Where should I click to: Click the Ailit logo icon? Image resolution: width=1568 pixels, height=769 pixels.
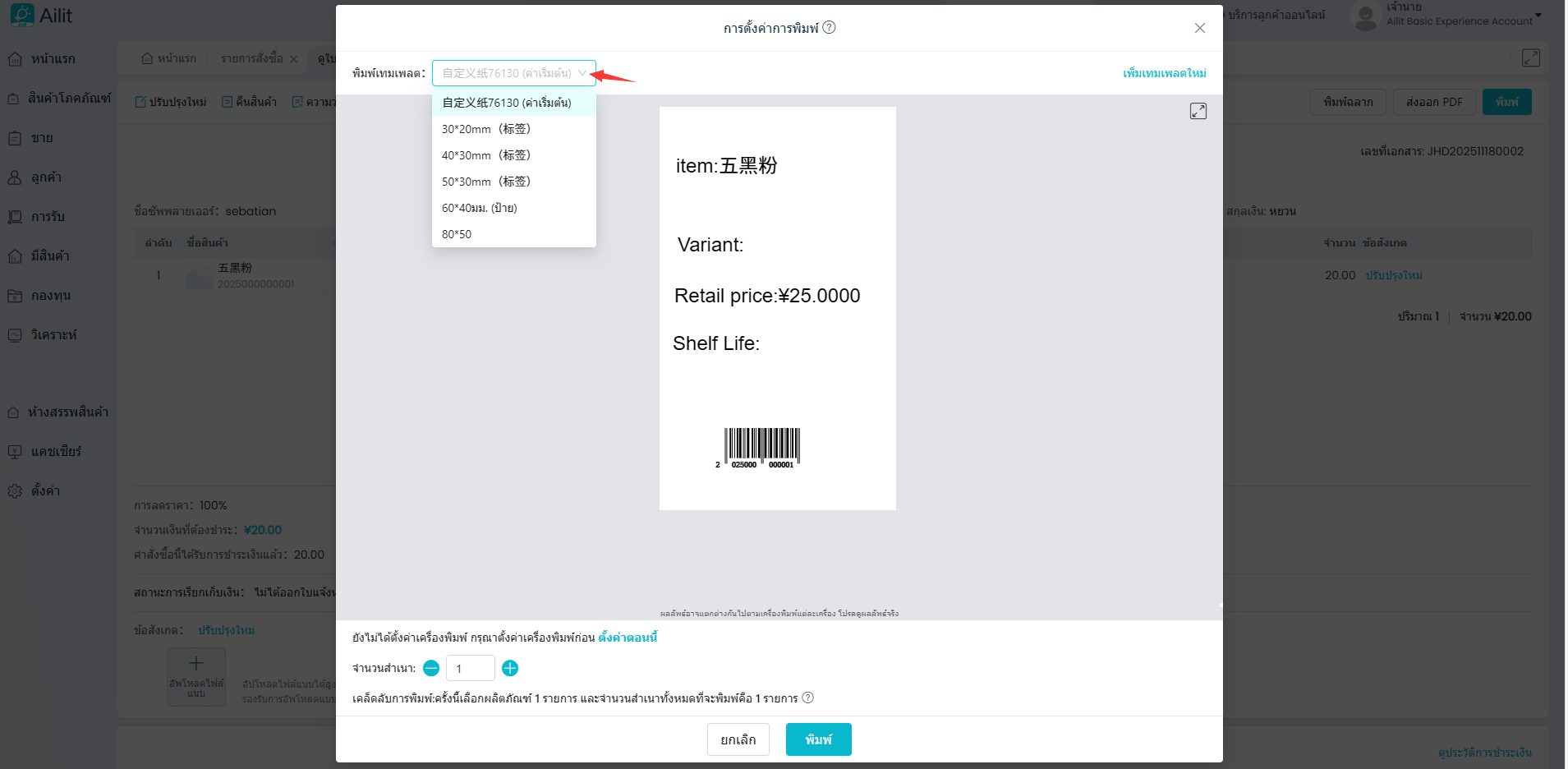[22, 15]
